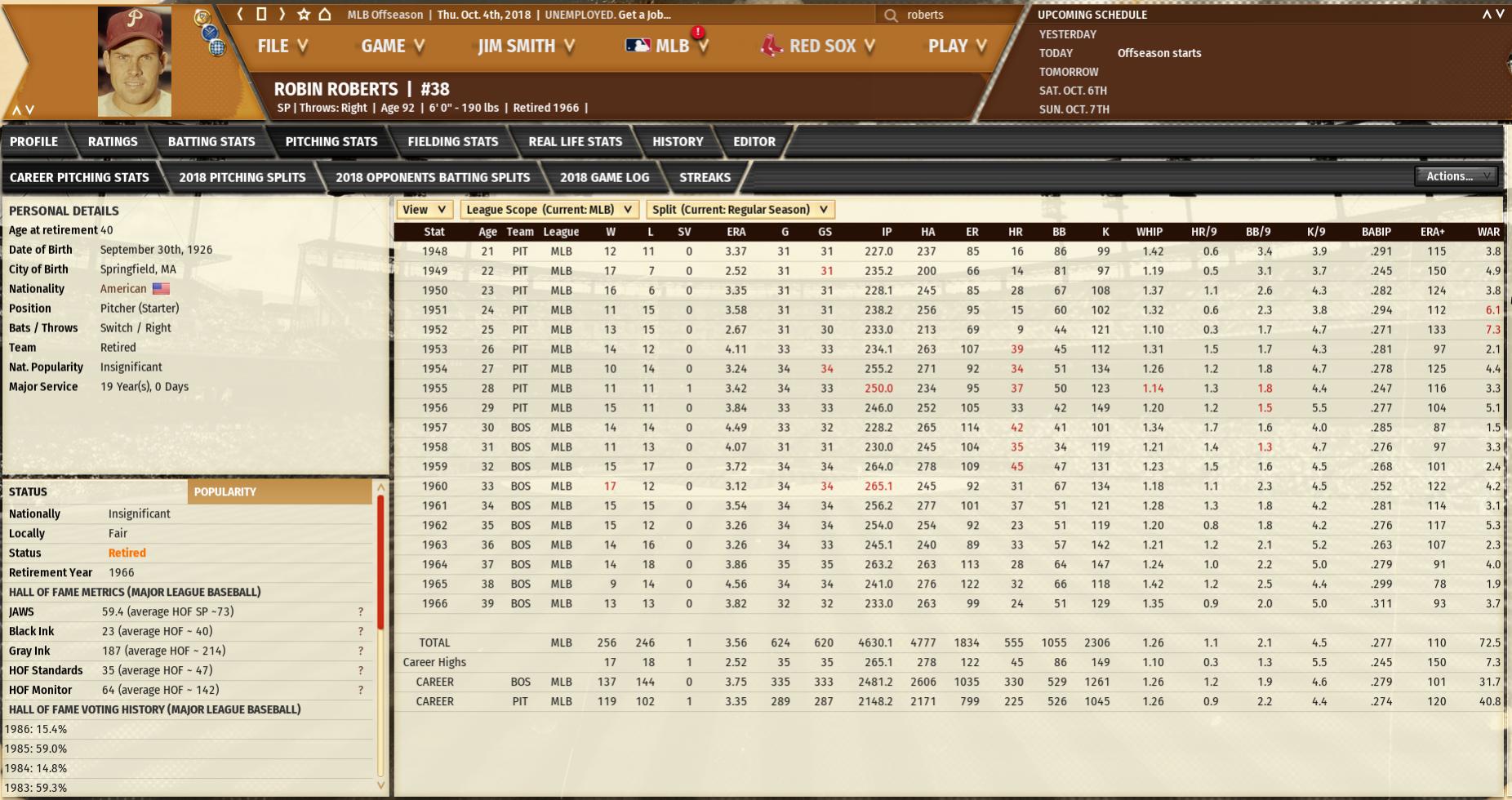Image resolution: width=1512 pixels, height=800 pixels.
Task: Click the Black Ink help question mark
Action: (x=360, y=631)
